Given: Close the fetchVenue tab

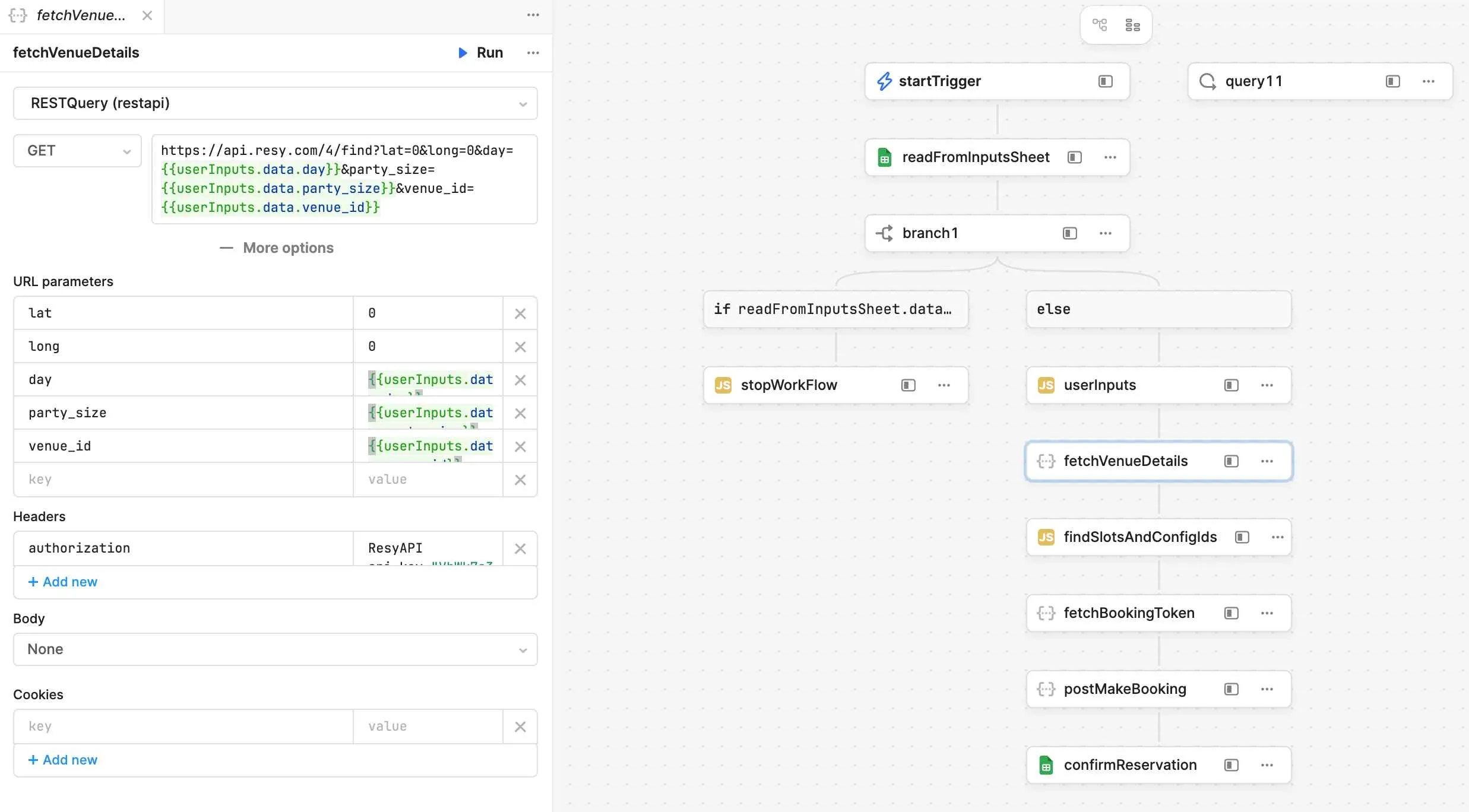Looking at the screenshot, I should (147, 15).
